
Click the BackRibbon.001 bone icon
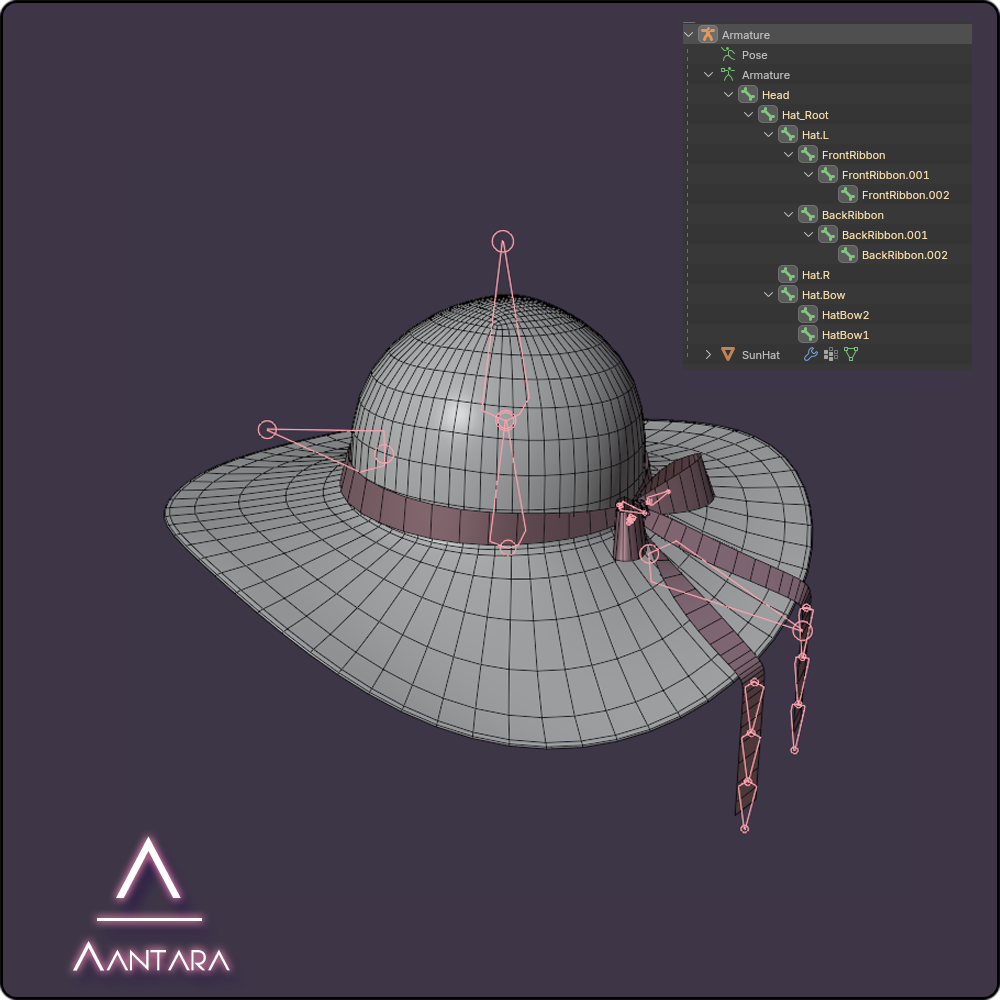(828, 235)
